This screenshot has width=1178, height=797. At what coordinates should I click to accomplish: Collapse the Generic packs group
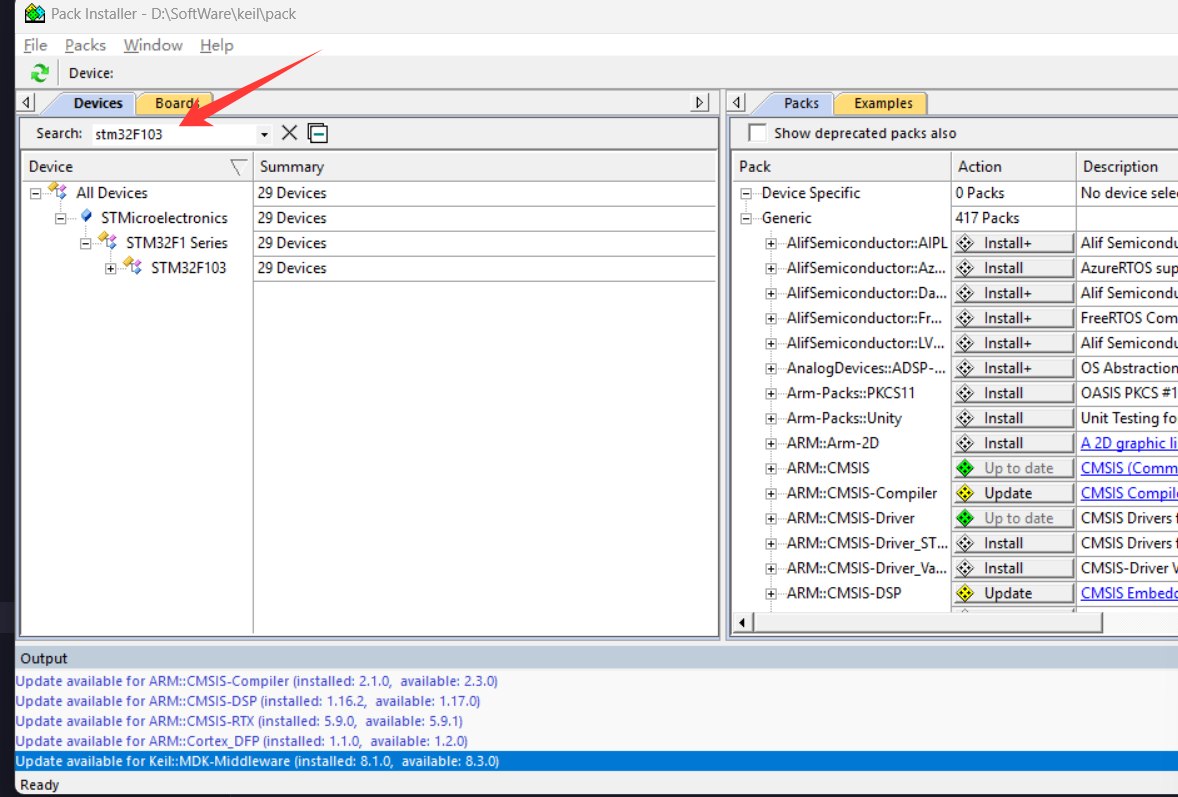(746, 218)
